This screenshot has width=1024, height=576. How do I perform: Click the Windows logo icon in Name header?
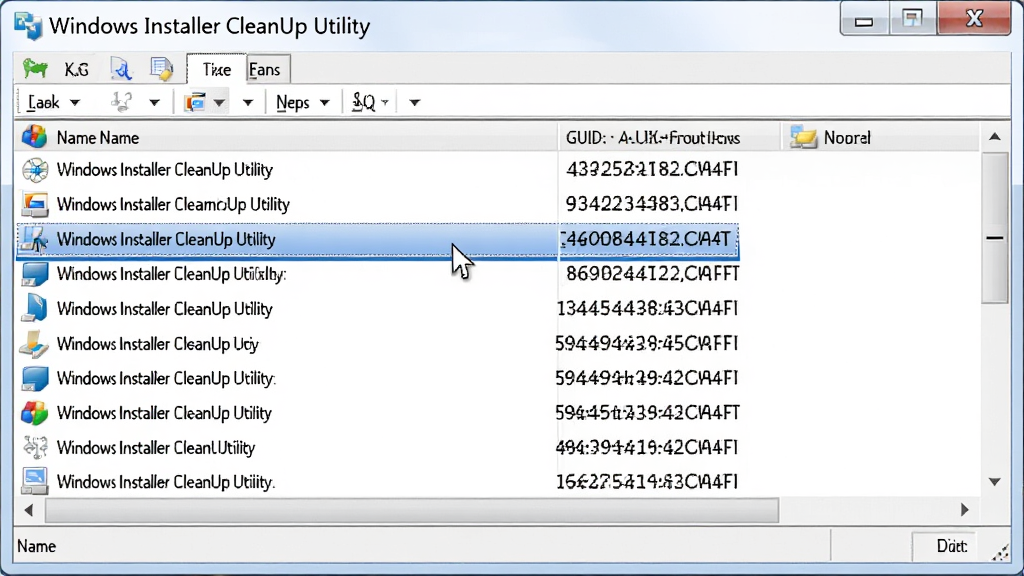tap(34, 137)
